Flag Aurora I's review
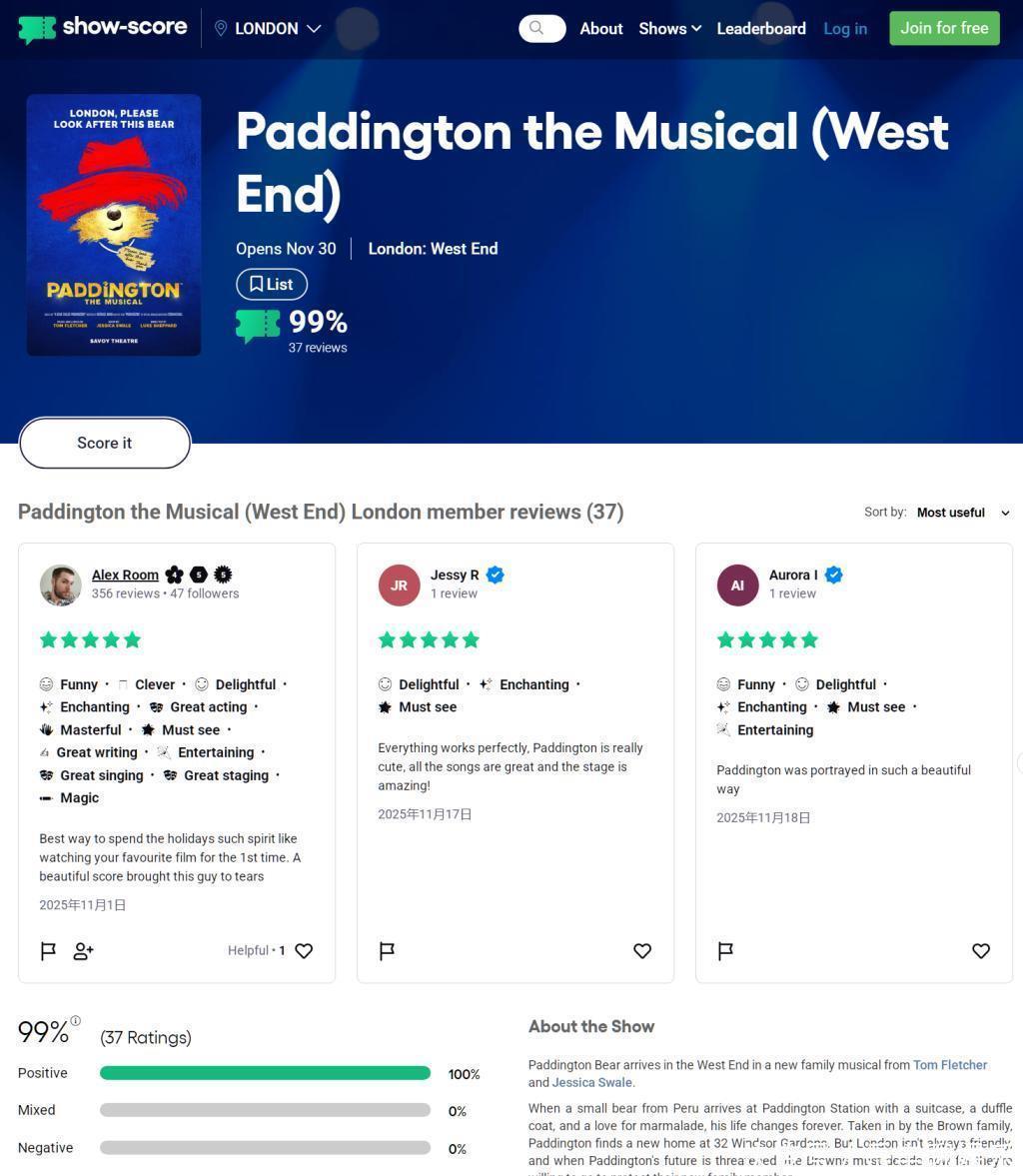1023x1176 pixels. coord(725,951)
